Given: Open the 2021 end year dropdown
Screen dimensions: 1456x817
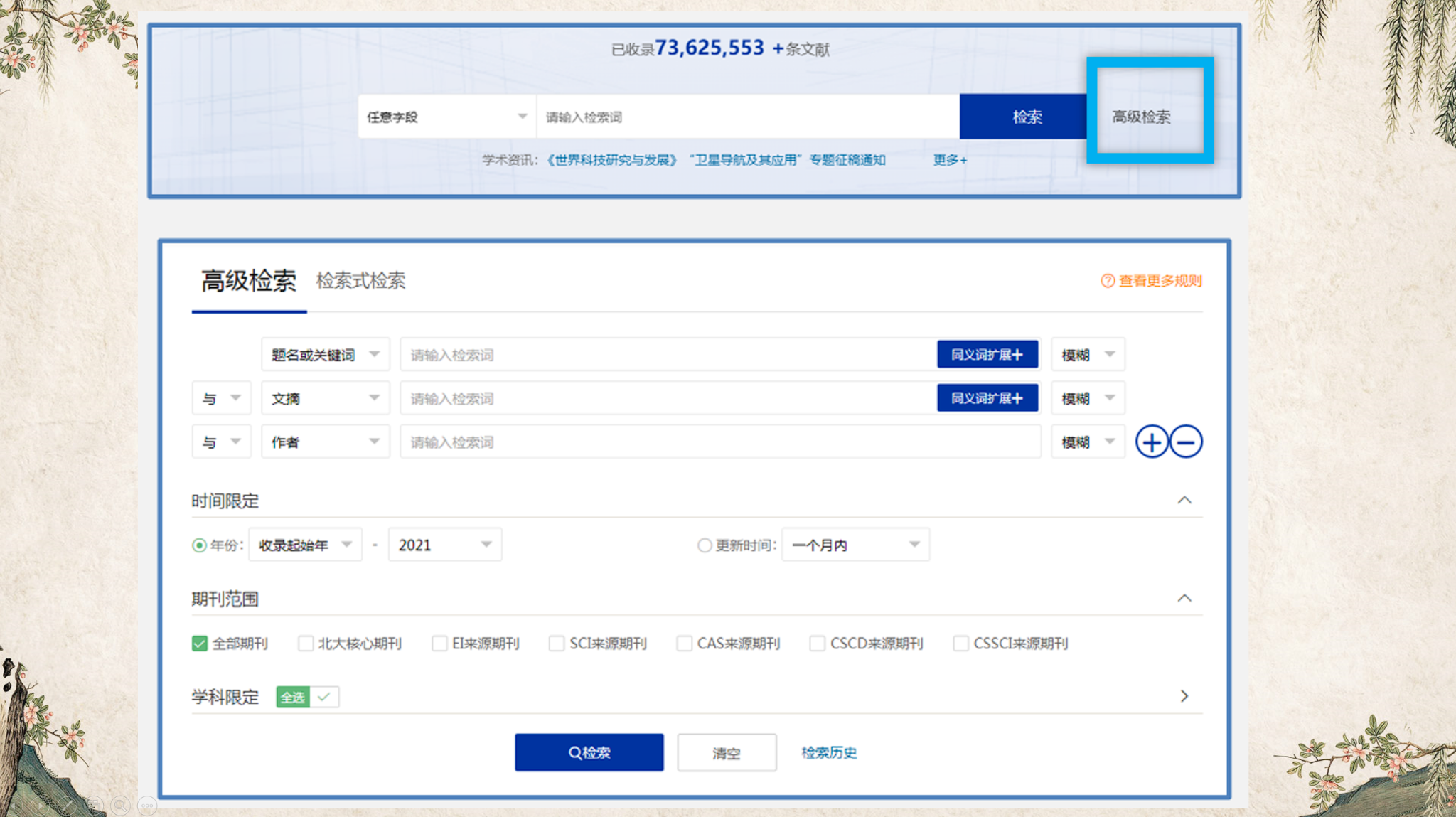Looking at the screenshot, I should (x=444, y=545).
